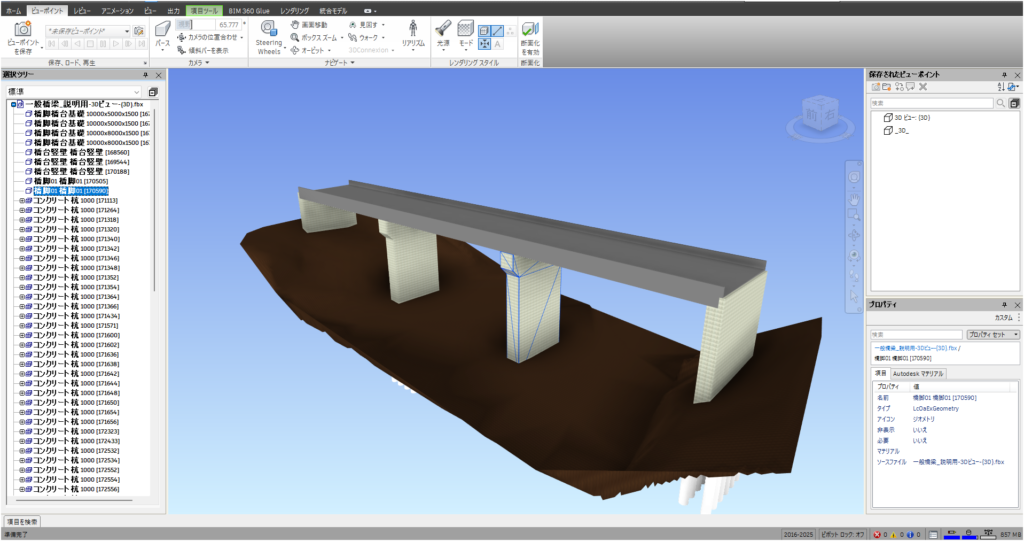Open the プロパティ セット dropdown

992,334
